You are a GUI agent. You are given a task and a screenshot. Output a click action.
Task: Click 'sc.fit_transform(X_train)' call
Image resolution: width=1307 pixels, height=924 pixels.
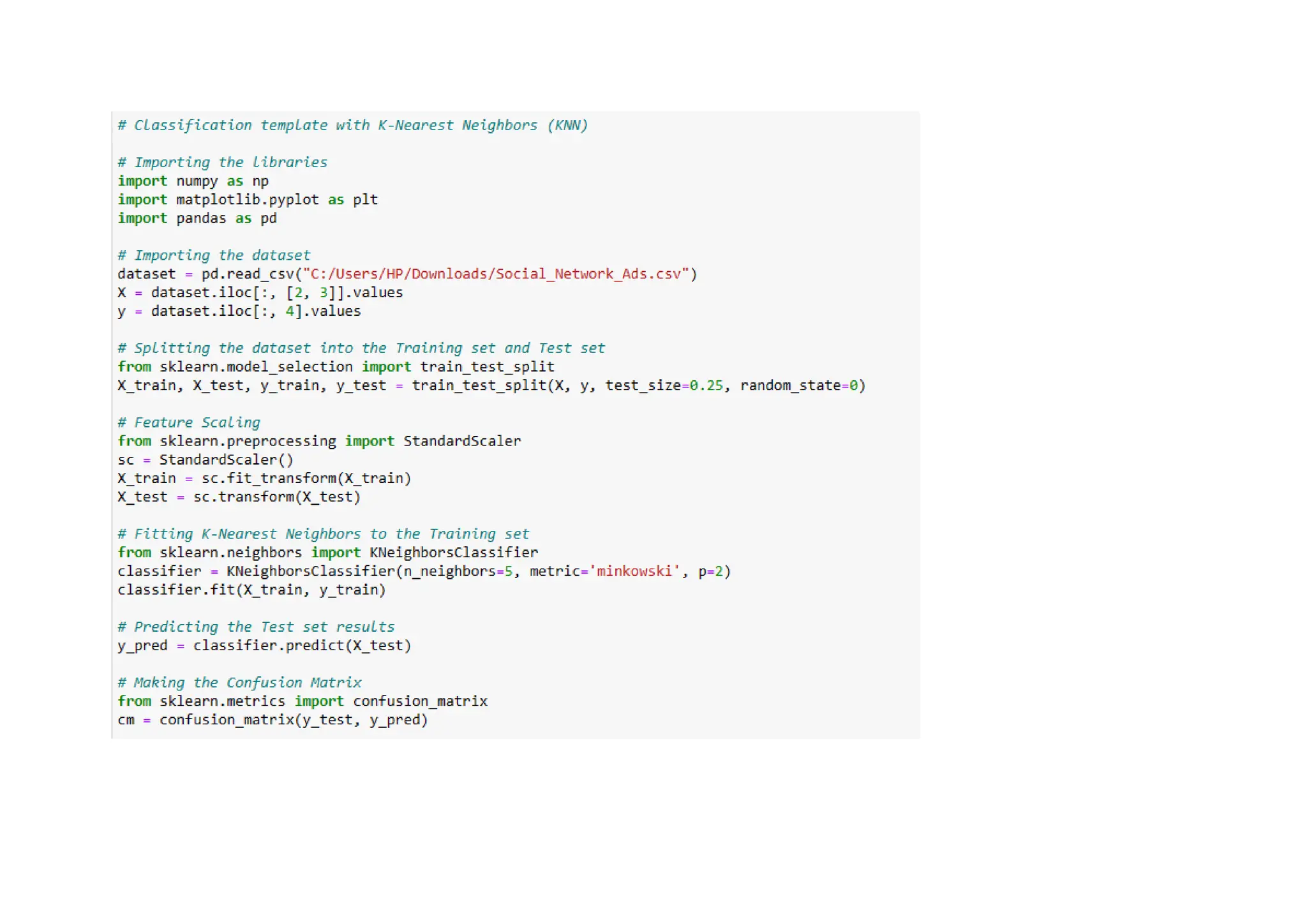pos(306,479)
